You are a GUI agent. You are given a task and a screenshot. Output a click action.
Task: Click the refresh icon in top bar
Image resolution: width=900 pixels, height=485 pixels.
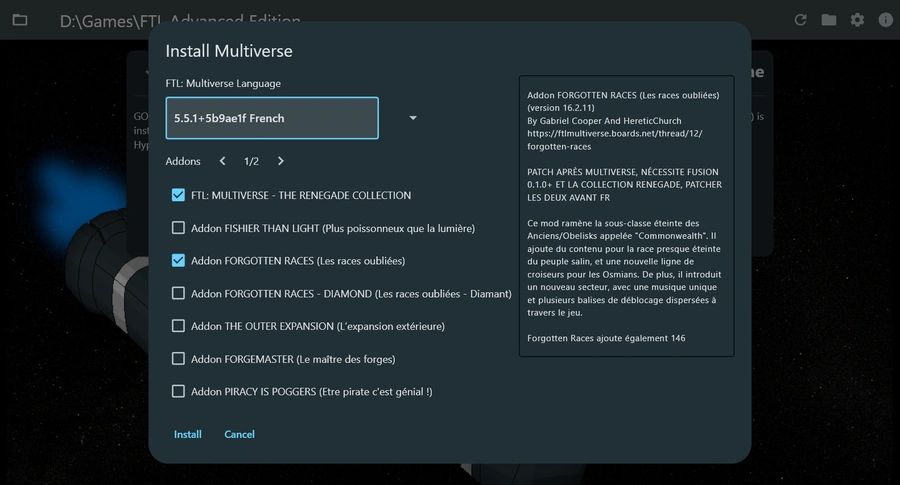click(x=800, y=20)
